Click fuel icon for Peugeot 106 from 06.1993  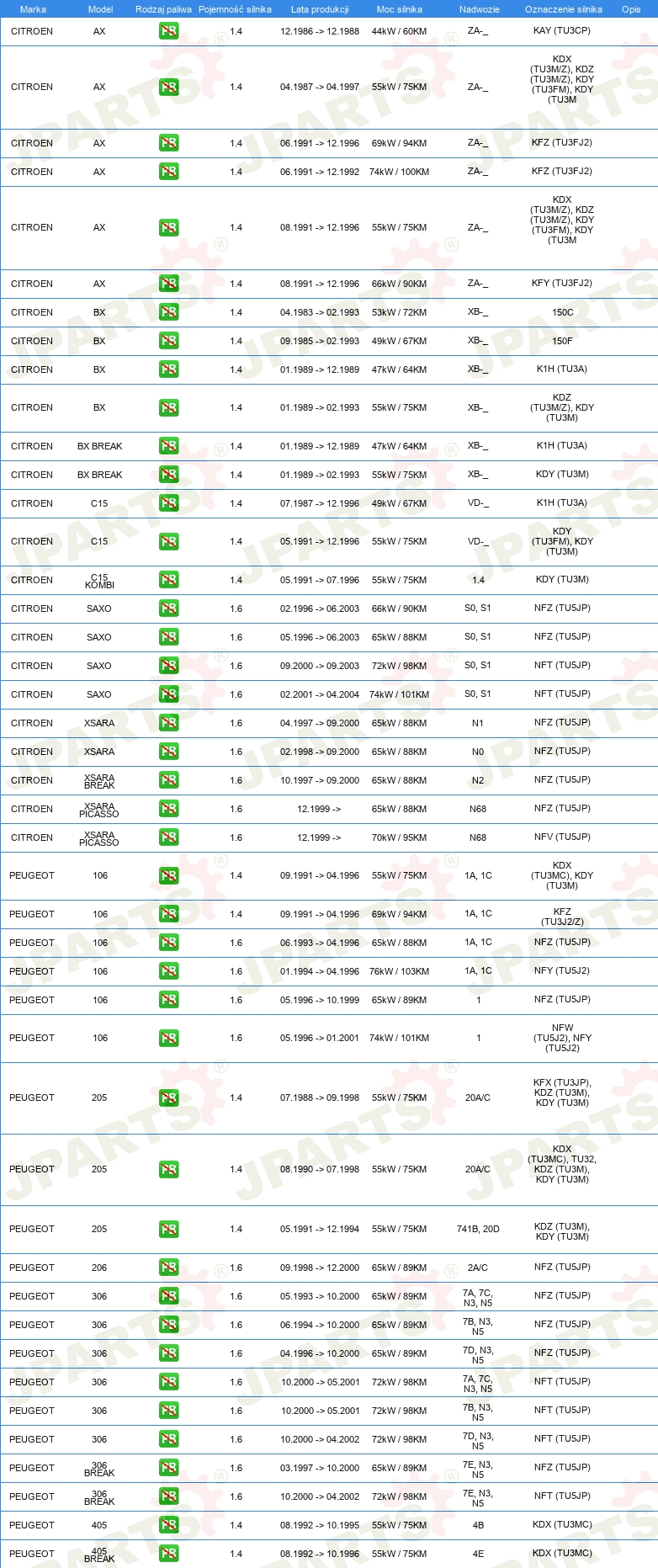[168, 943]
